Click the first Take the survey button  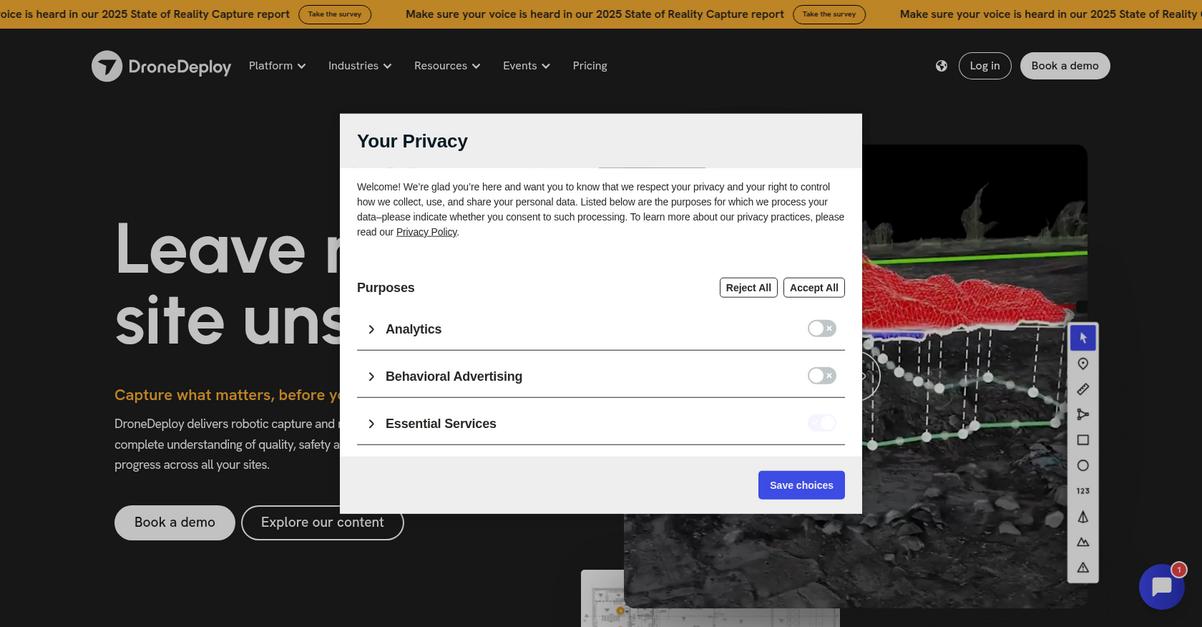tap(335, 14)
